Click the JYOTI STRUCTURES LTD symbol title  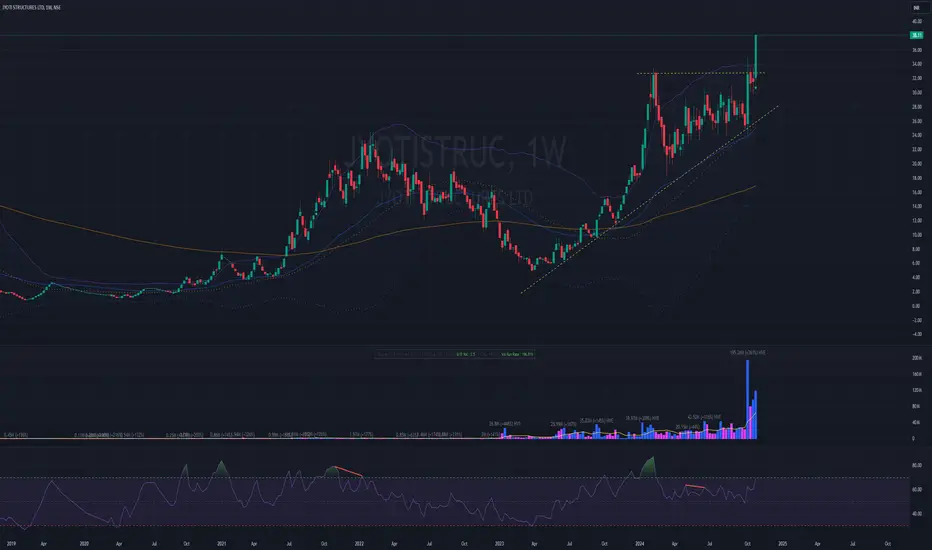coord(30,7)
